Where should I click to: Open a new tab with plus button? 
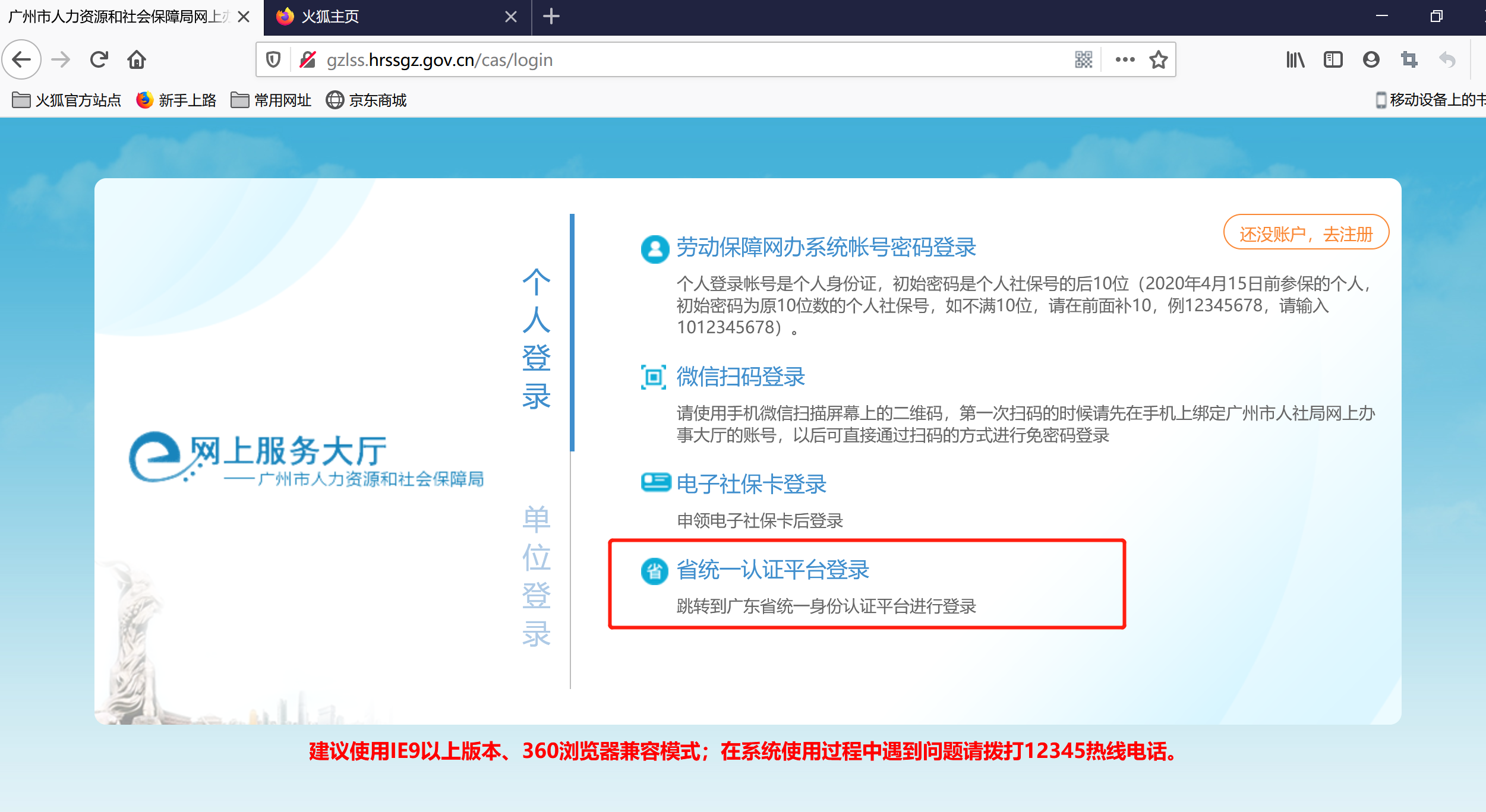(x=551, y=17)
